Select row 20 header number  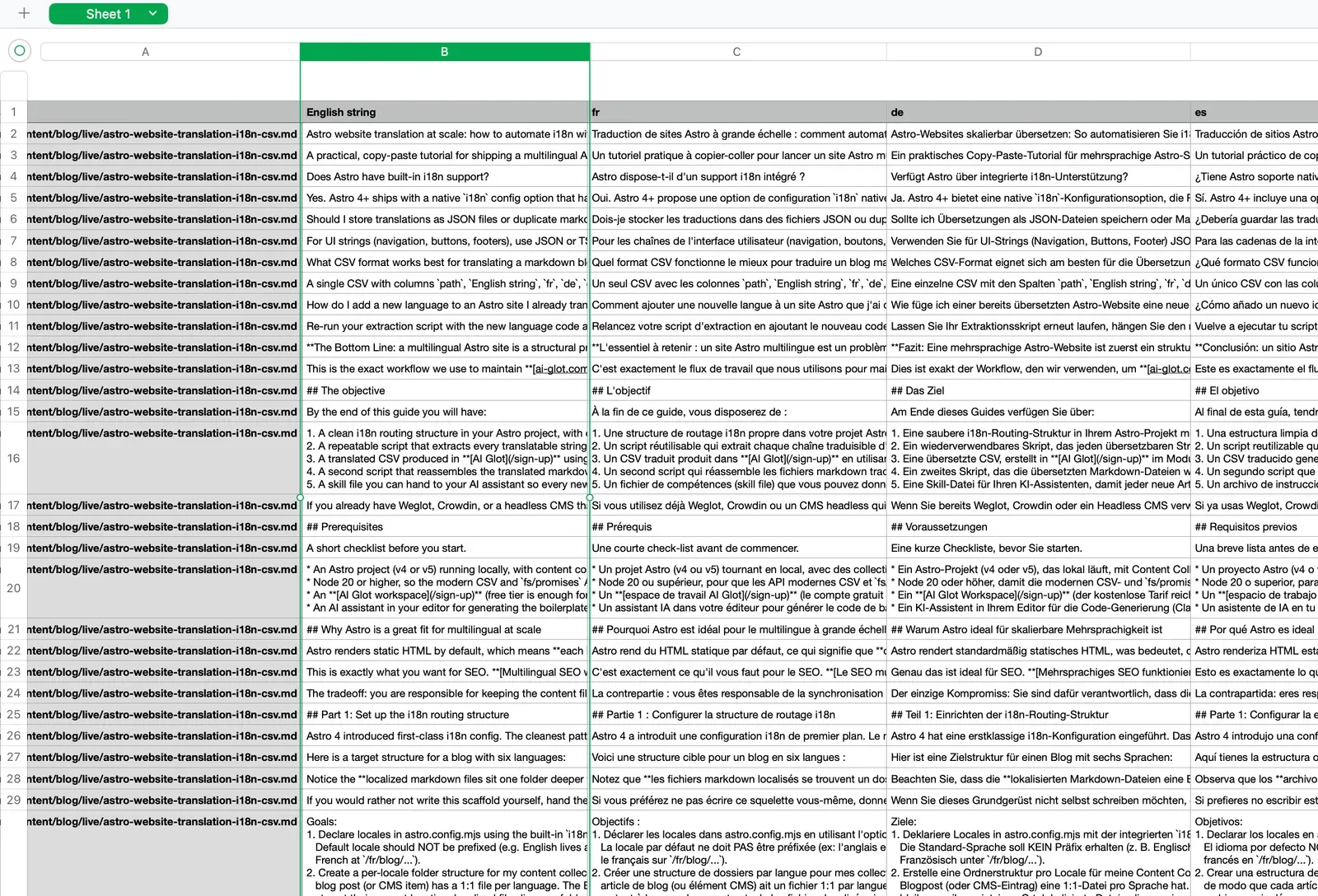13,588
